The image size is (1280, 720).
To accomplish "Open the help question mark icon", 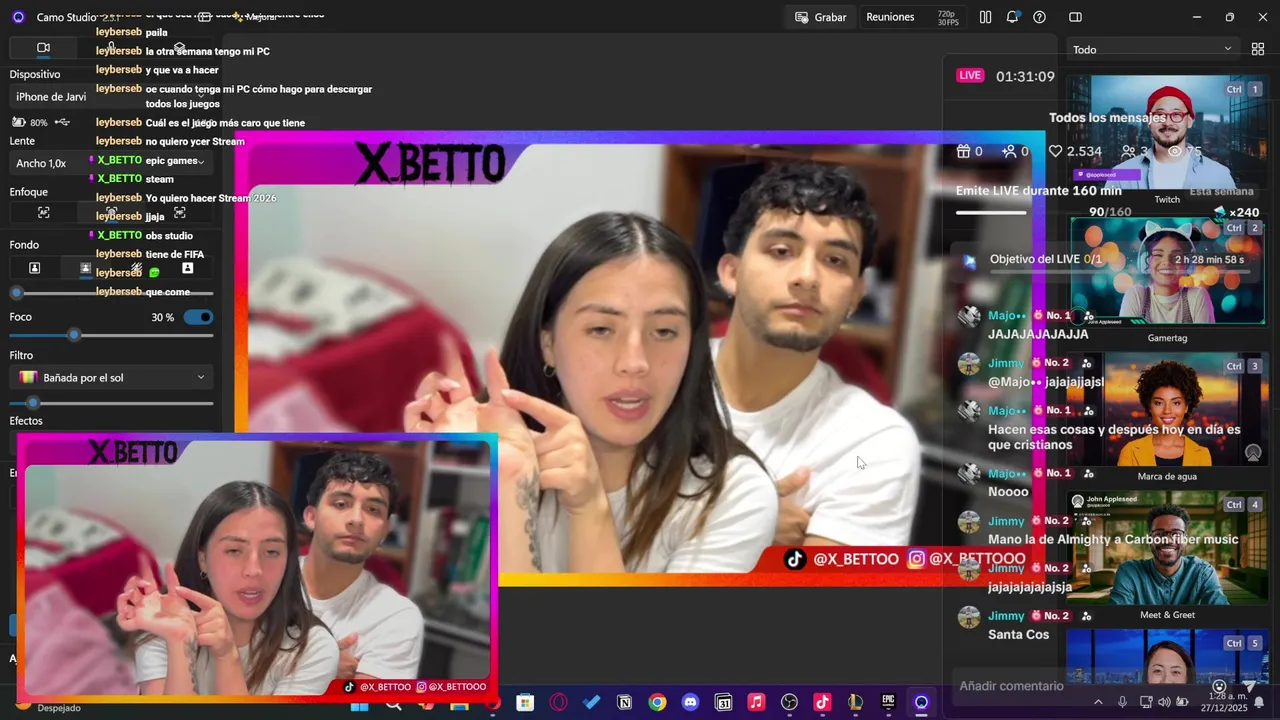I will (x=1039, y=17).
